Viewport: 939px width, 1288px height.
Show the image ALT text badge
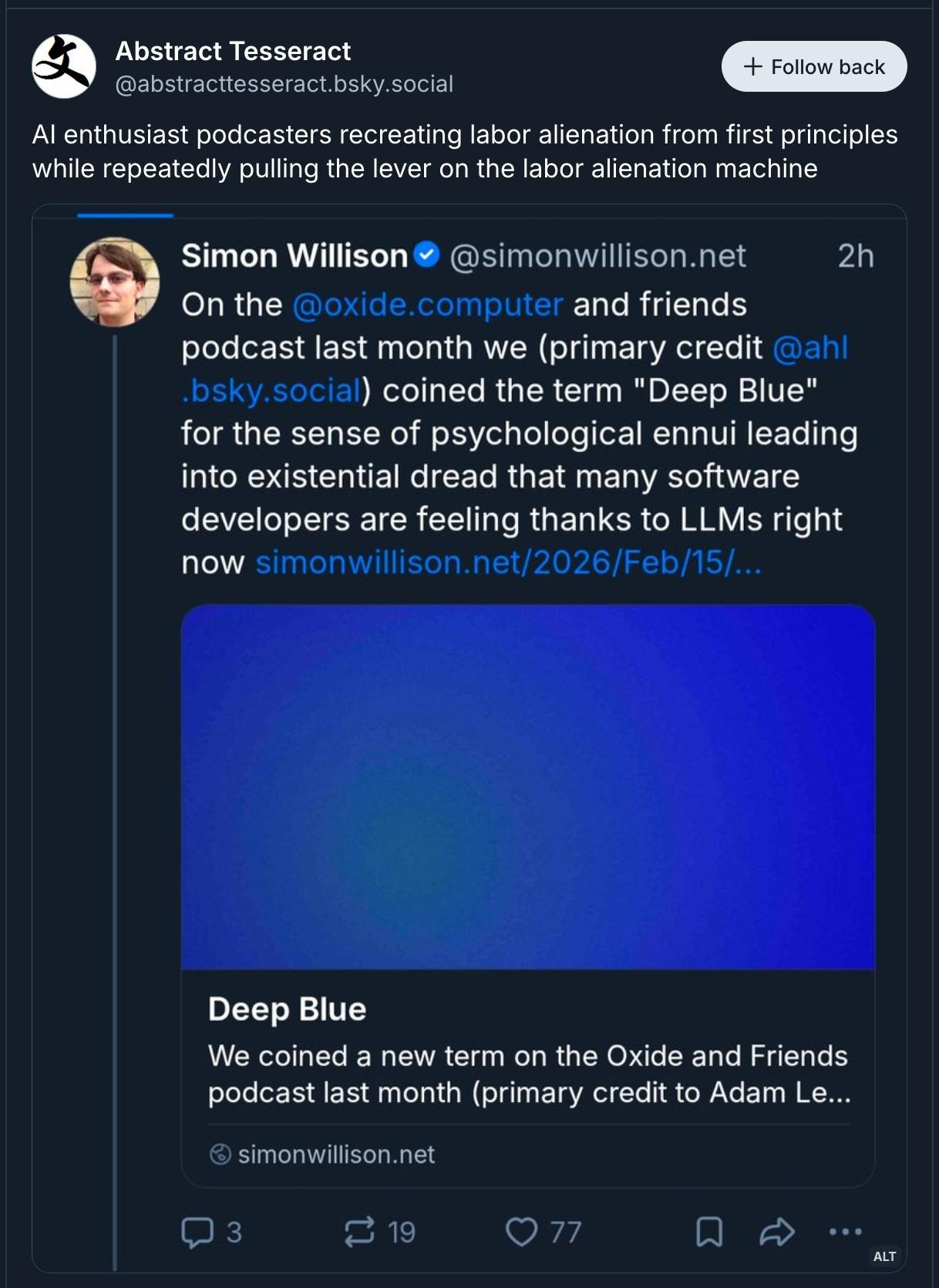coord(884,1256)
